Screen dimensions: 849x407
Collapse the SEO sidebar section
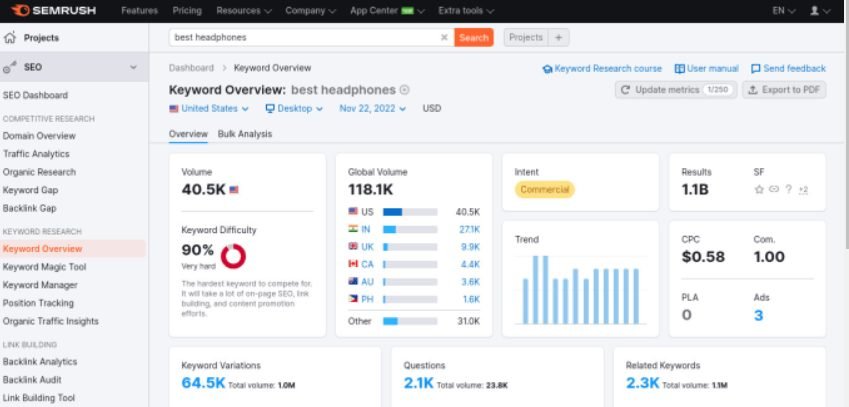pos(133,67)
